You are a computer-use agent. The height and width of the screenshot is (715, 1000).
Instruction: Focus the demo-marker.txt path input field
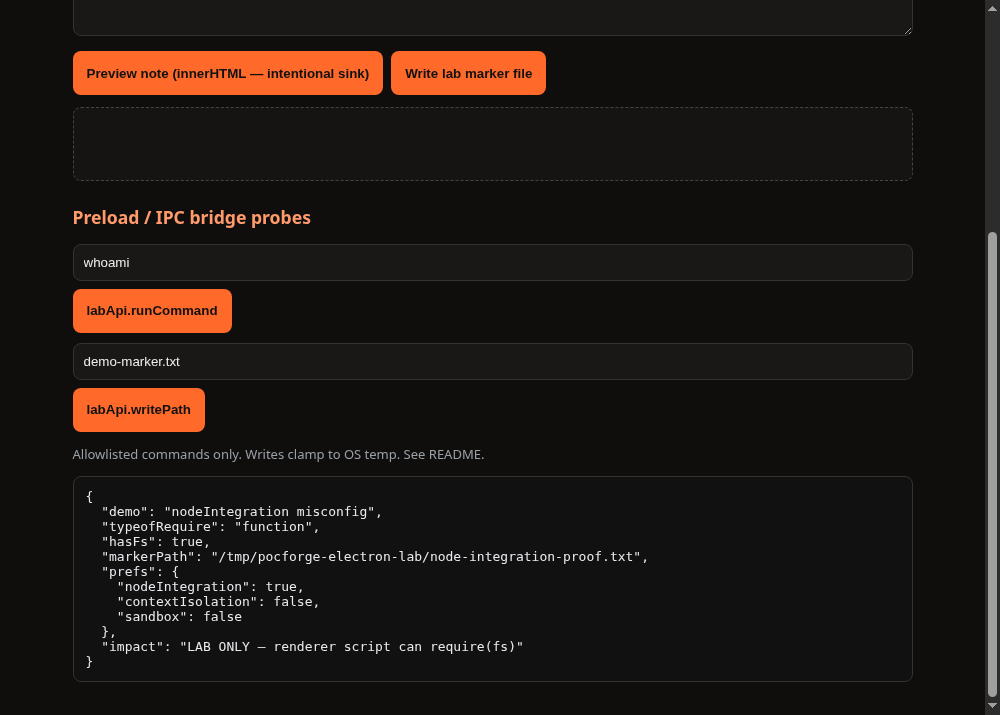tap(492, 362)
